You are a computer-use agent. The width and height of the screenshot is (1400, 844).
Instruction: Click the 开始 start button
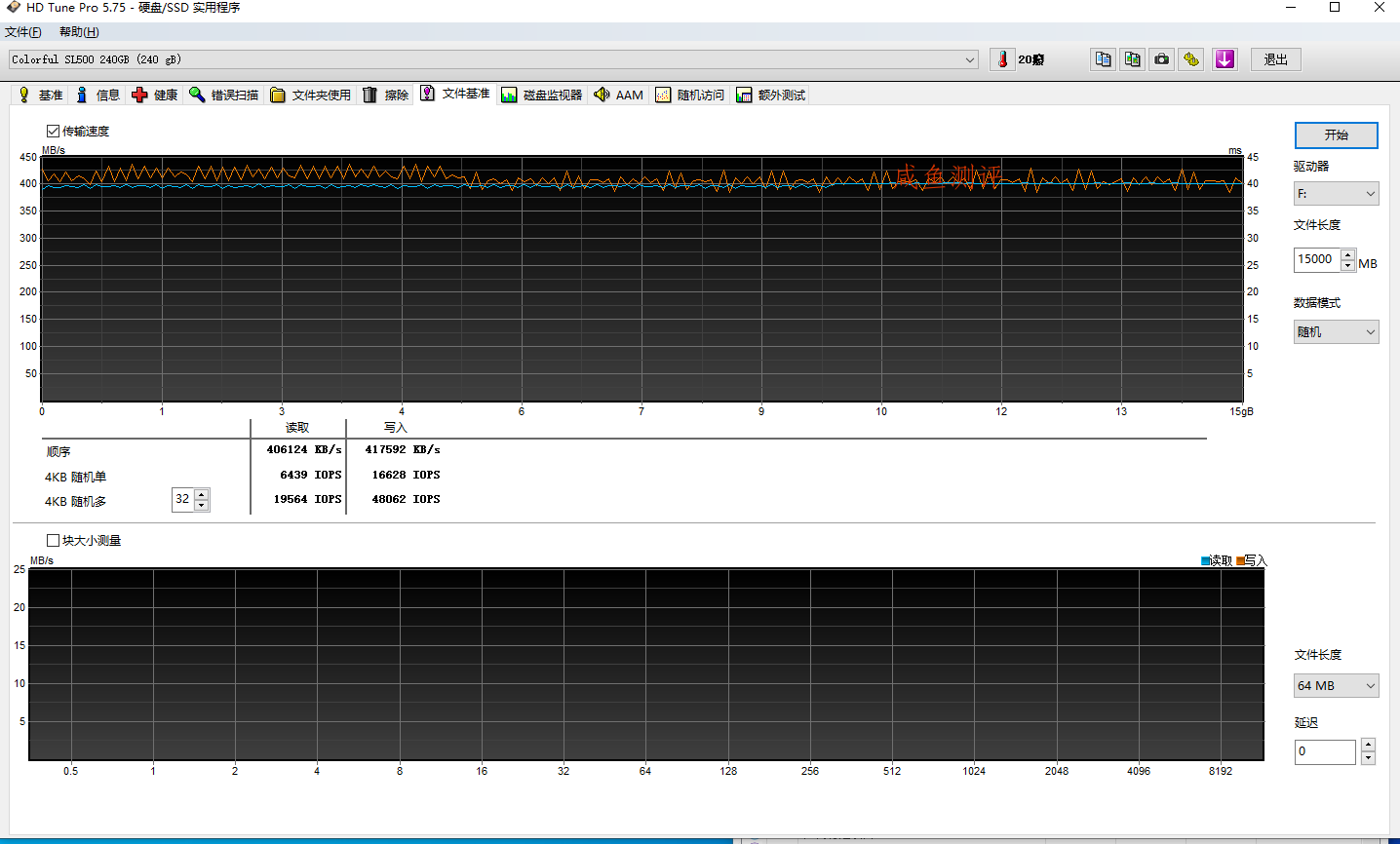point(1336,135)
